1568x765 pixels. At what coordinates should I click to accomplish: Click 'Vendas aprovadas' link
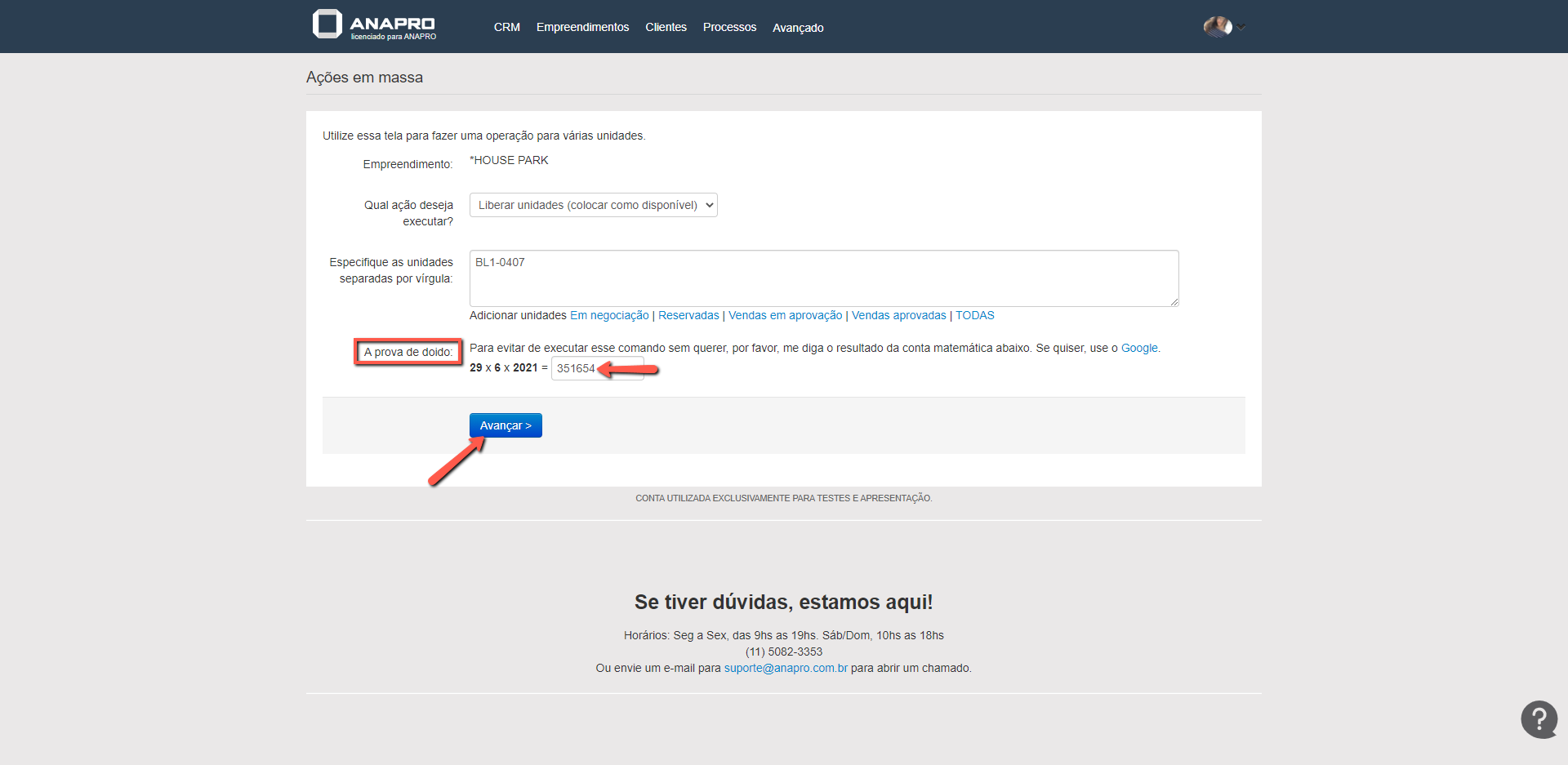pyautogui.click(x=898, y=315)
